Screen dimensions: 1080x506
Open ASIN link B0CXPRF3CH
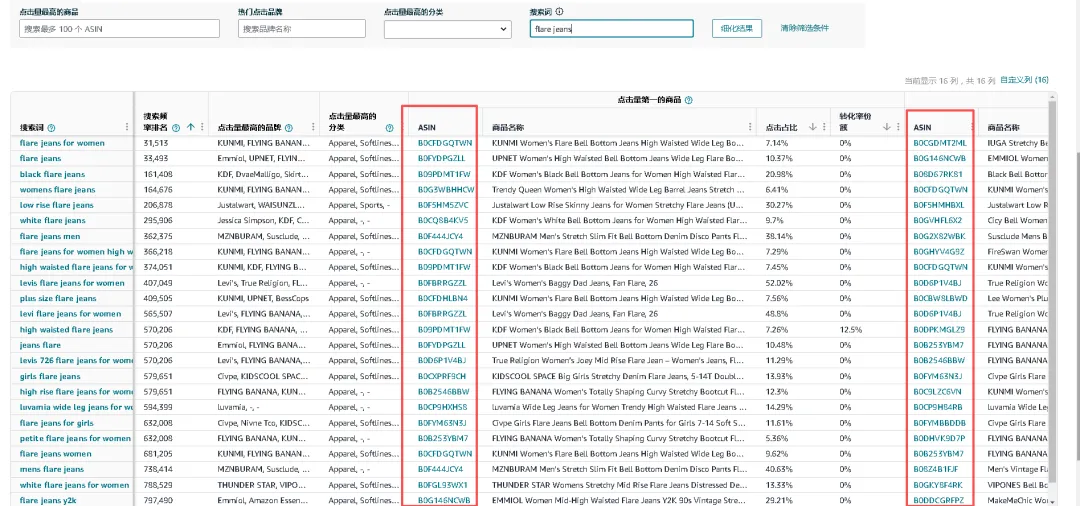[442, 376]
